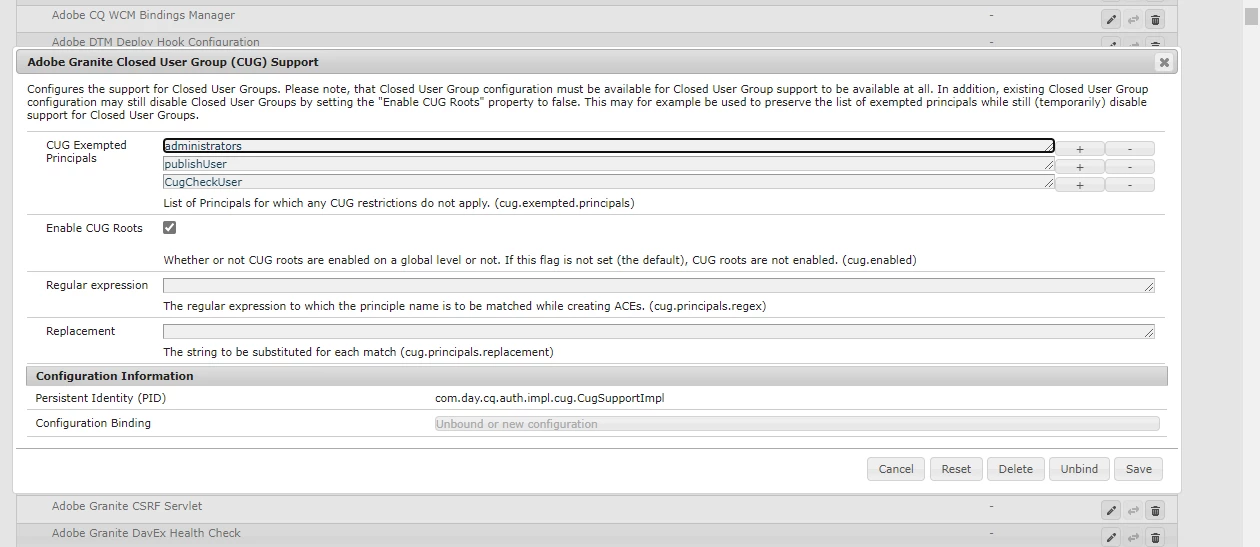This screenshot has height=547, width=1260.
Task: Click unbind arrows for DavEx Health Check
Action: pos(1133,538)
